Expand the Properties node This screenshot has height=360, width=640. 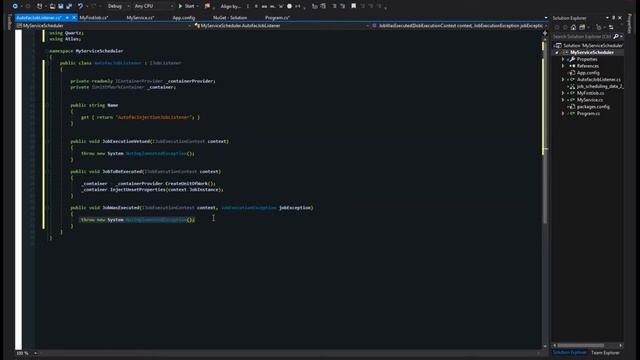(x=563, y=59)
